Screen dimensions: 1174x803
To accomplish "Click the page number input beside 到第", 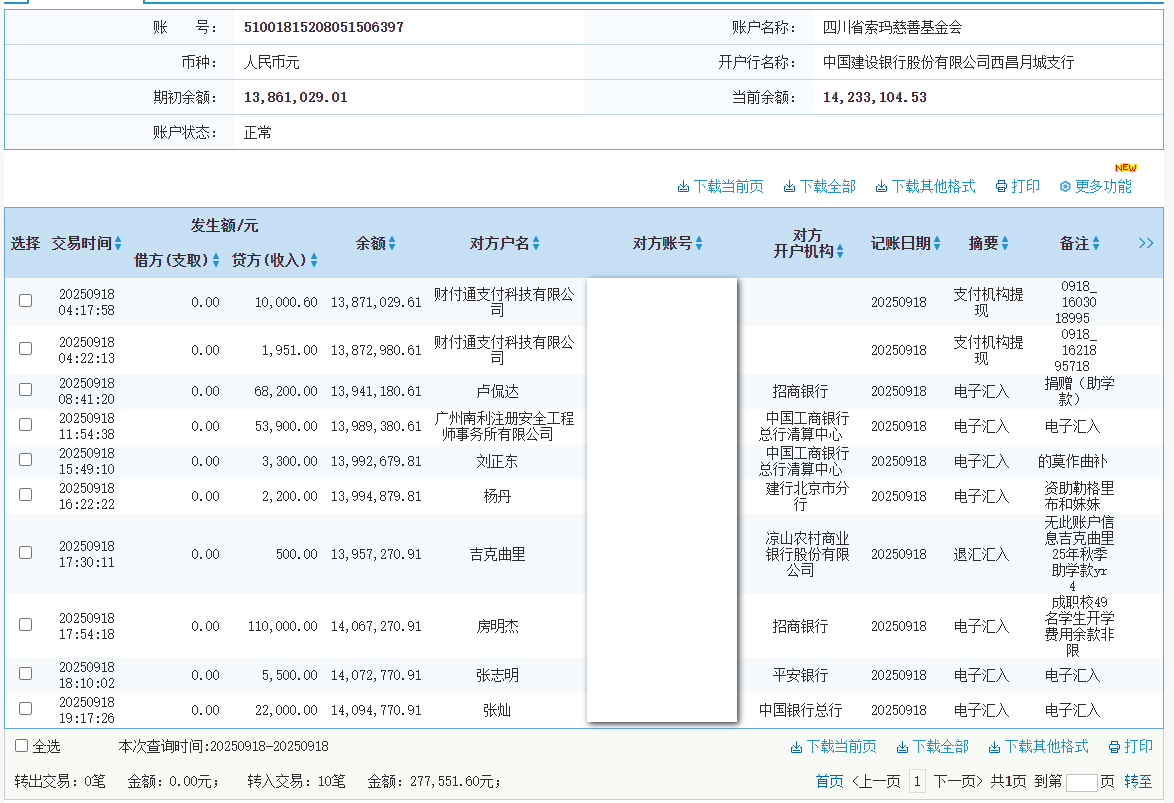I will point(1083,781).
